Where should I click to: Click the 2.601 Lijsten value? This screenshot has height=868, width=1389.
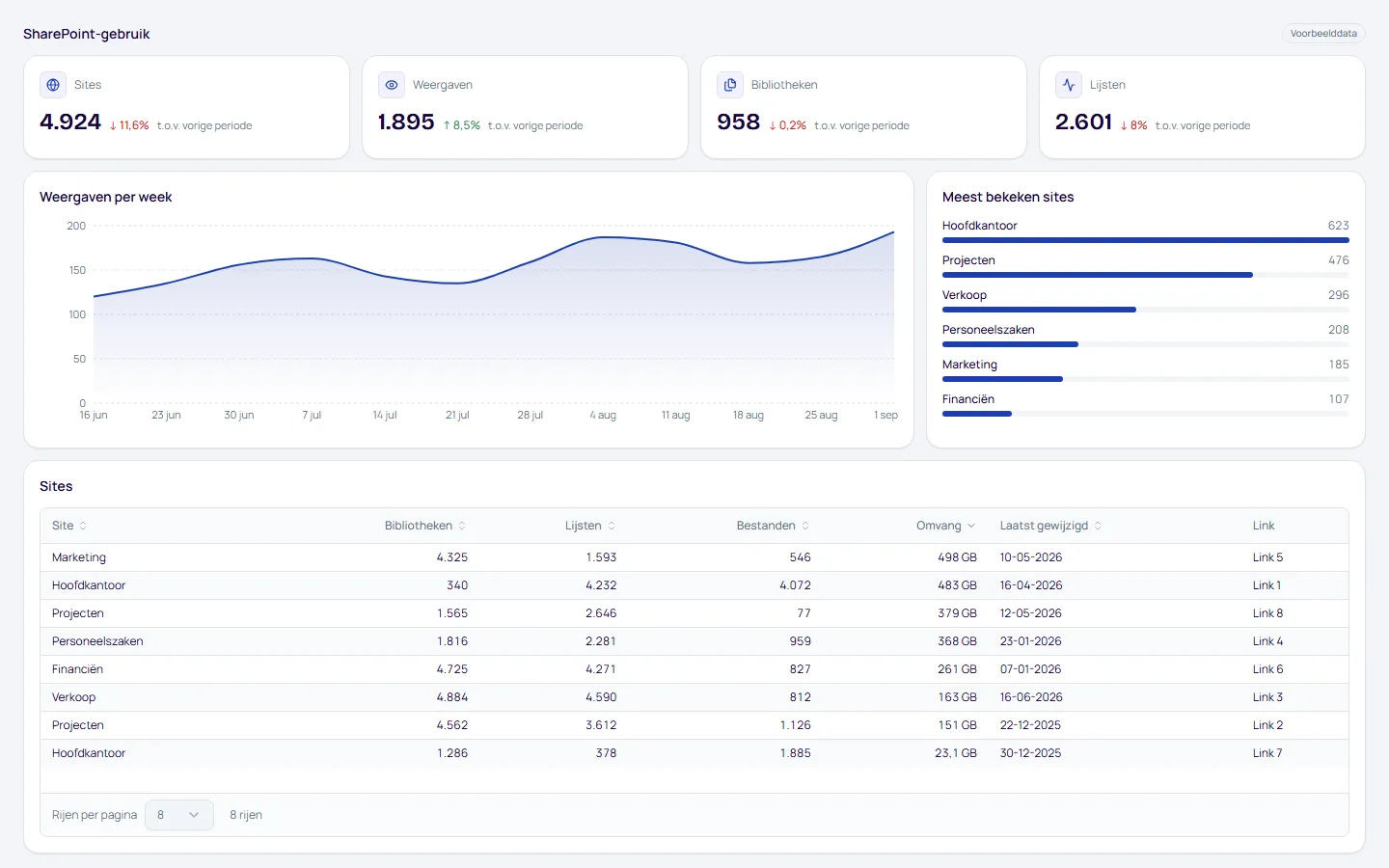[x=1083, y=122]
